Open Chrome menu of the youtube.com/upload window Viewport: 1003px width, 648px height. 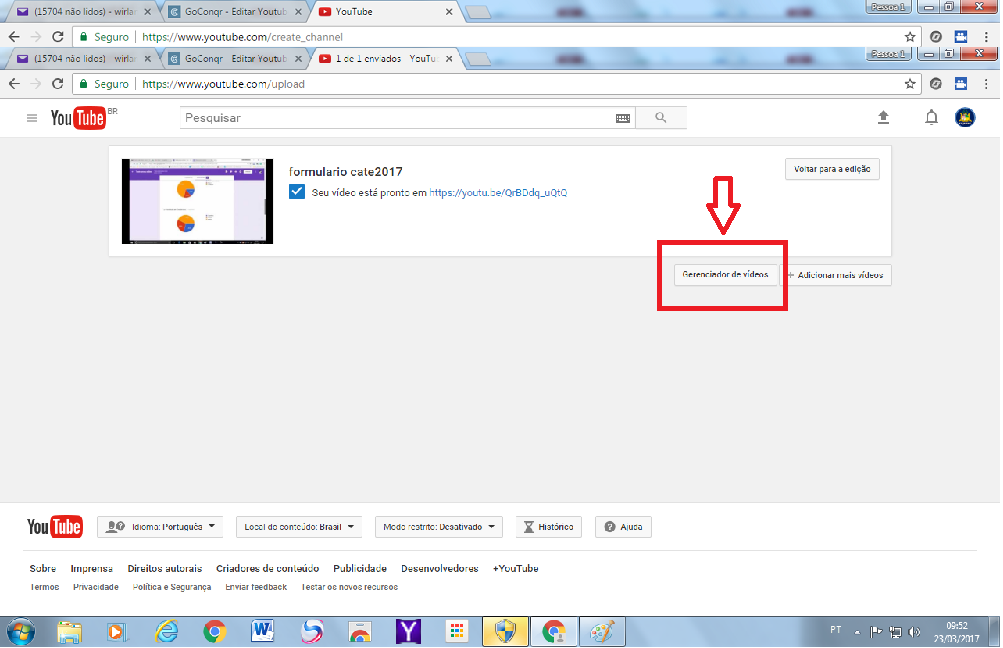(986, 84)
